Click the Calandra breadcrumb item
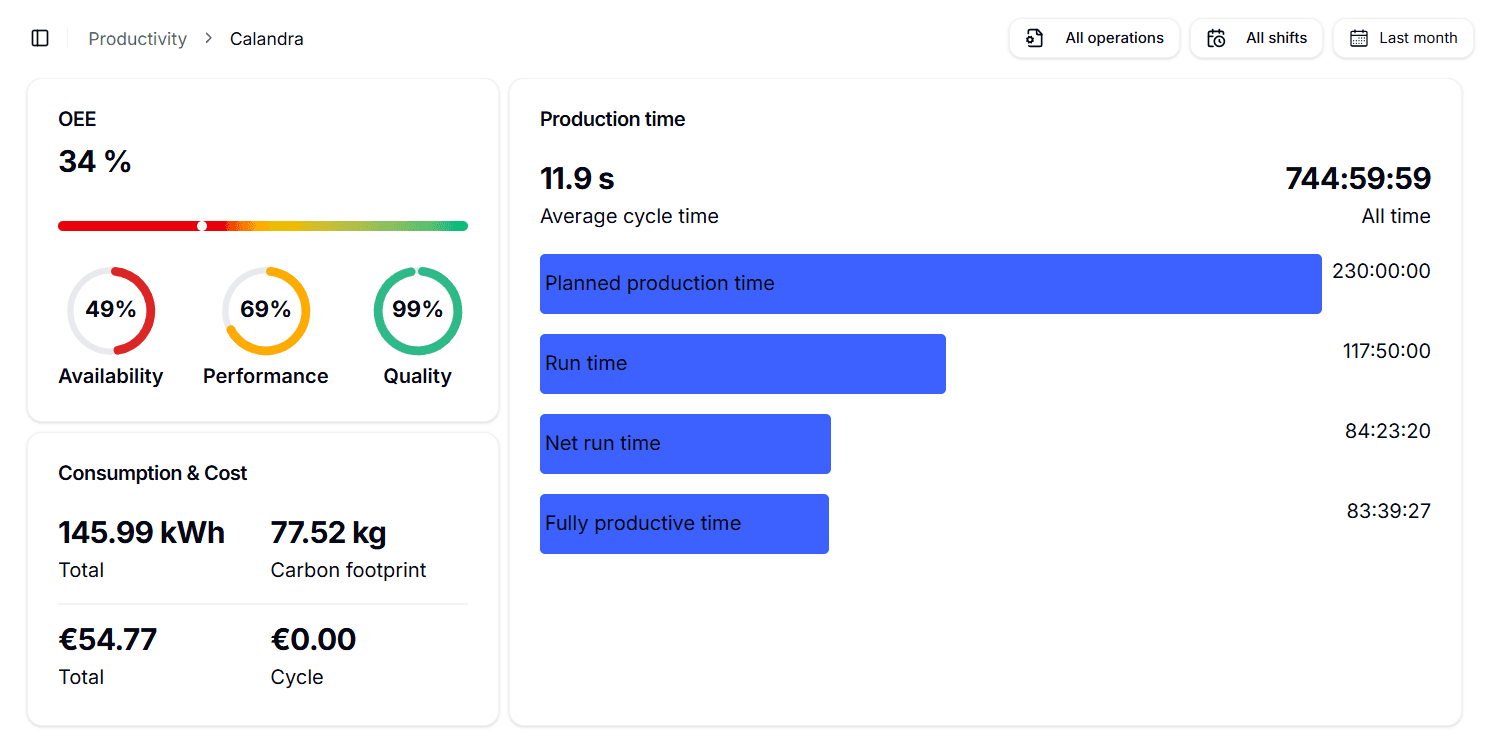 pos(267,39)
